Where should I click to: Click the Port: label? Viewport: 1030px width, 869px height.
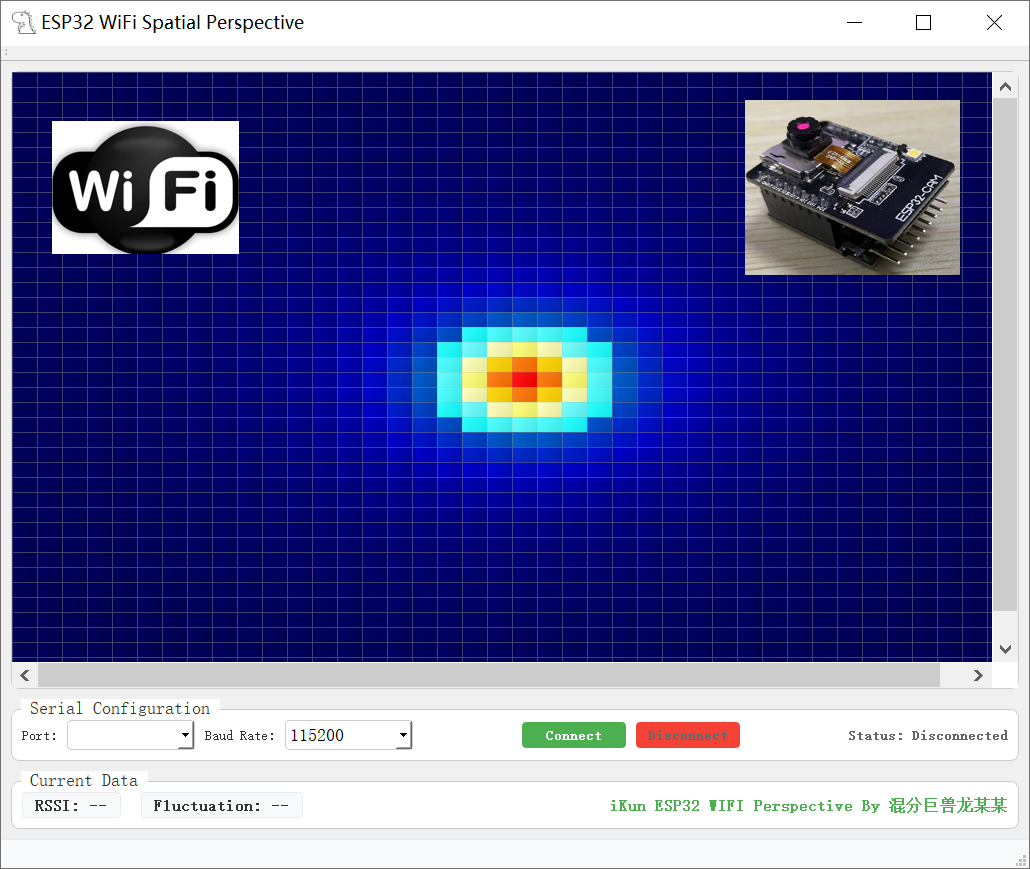click(39, 736)
